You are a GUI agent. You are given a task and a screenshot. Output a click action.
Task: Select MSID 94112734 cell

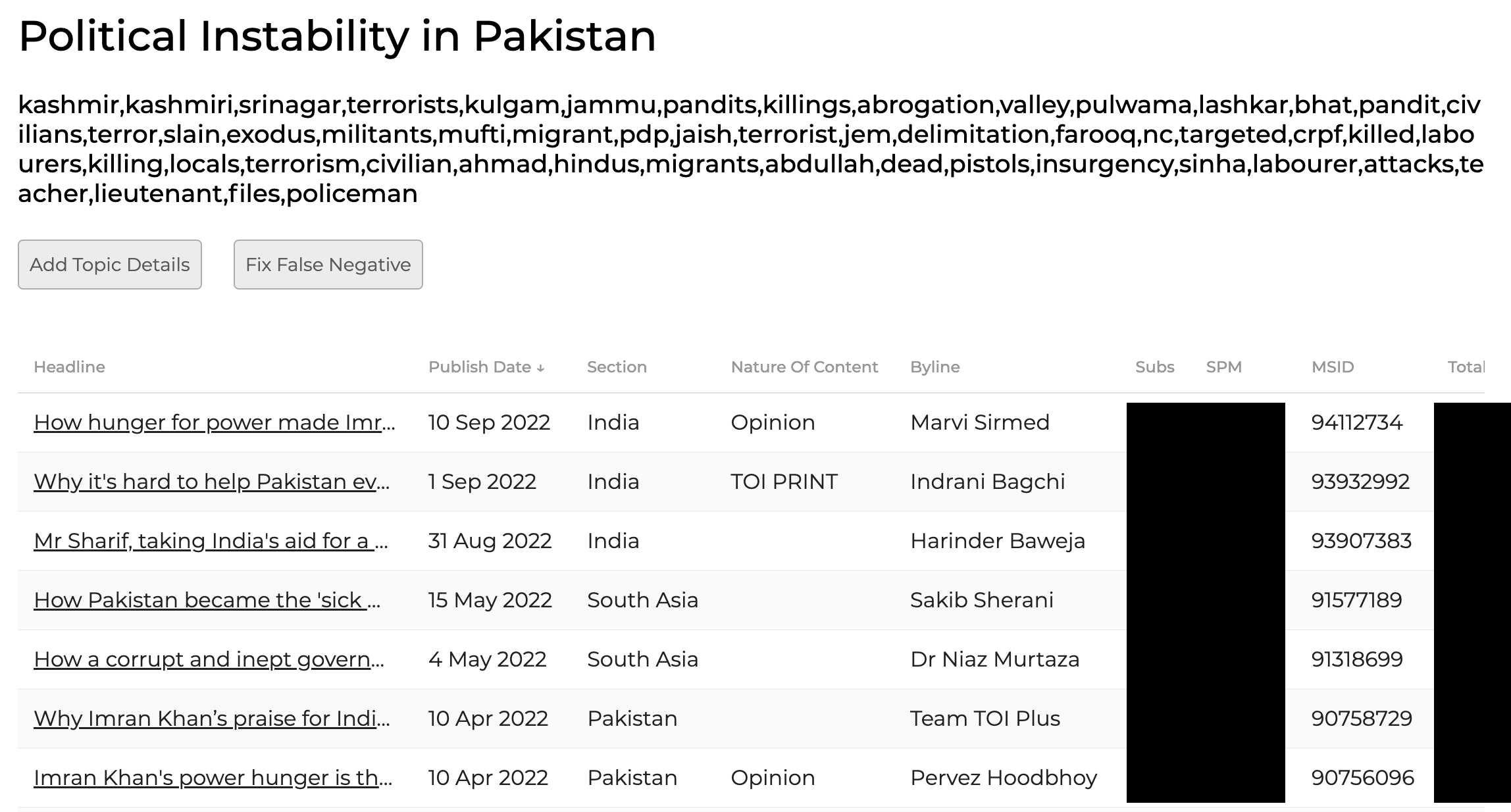(x=1357, y=422)
